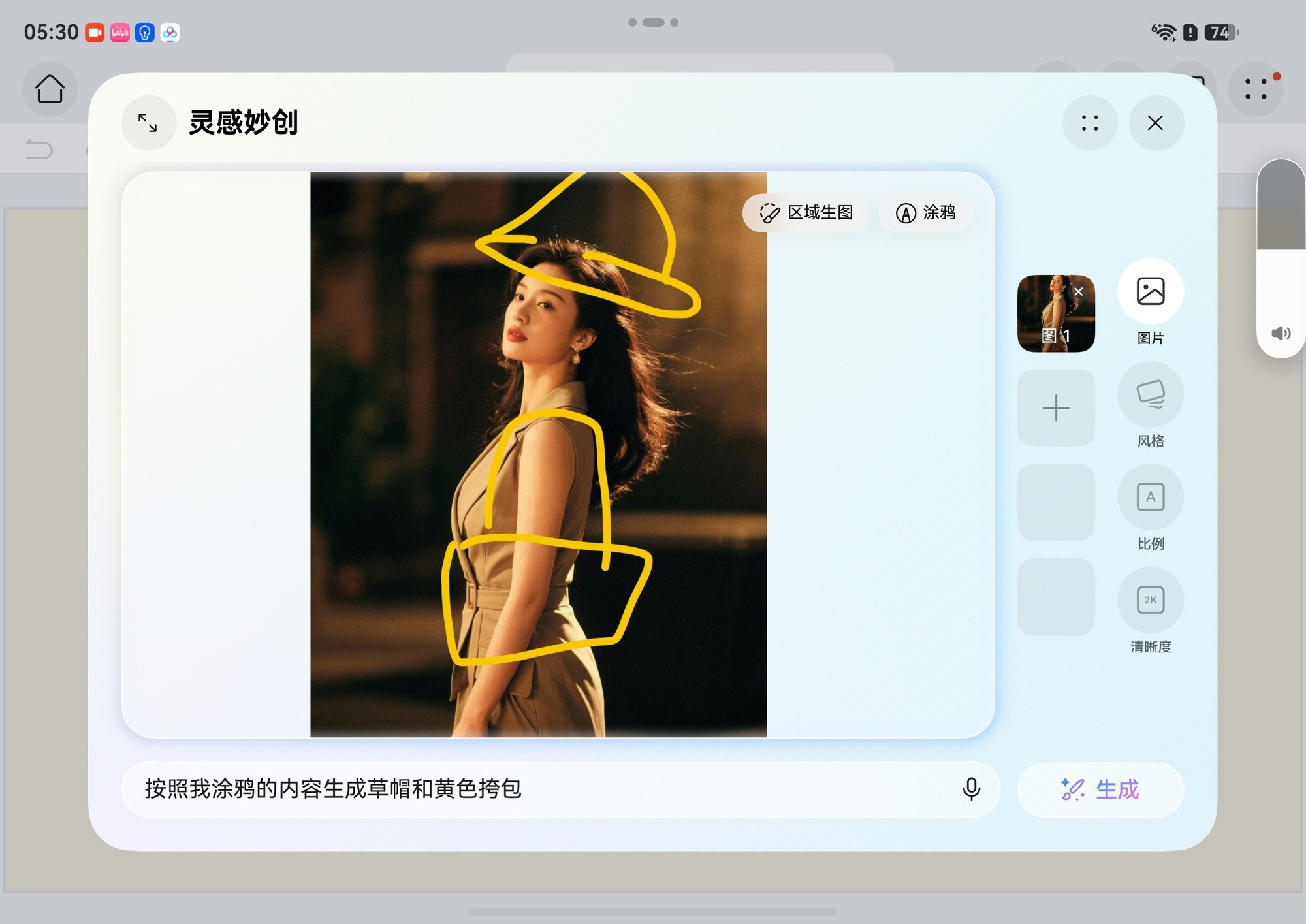1306x924 pixels.
Task: Switch to 区域生图 mode
Action: pyautogui.click(x=806, y=212)
